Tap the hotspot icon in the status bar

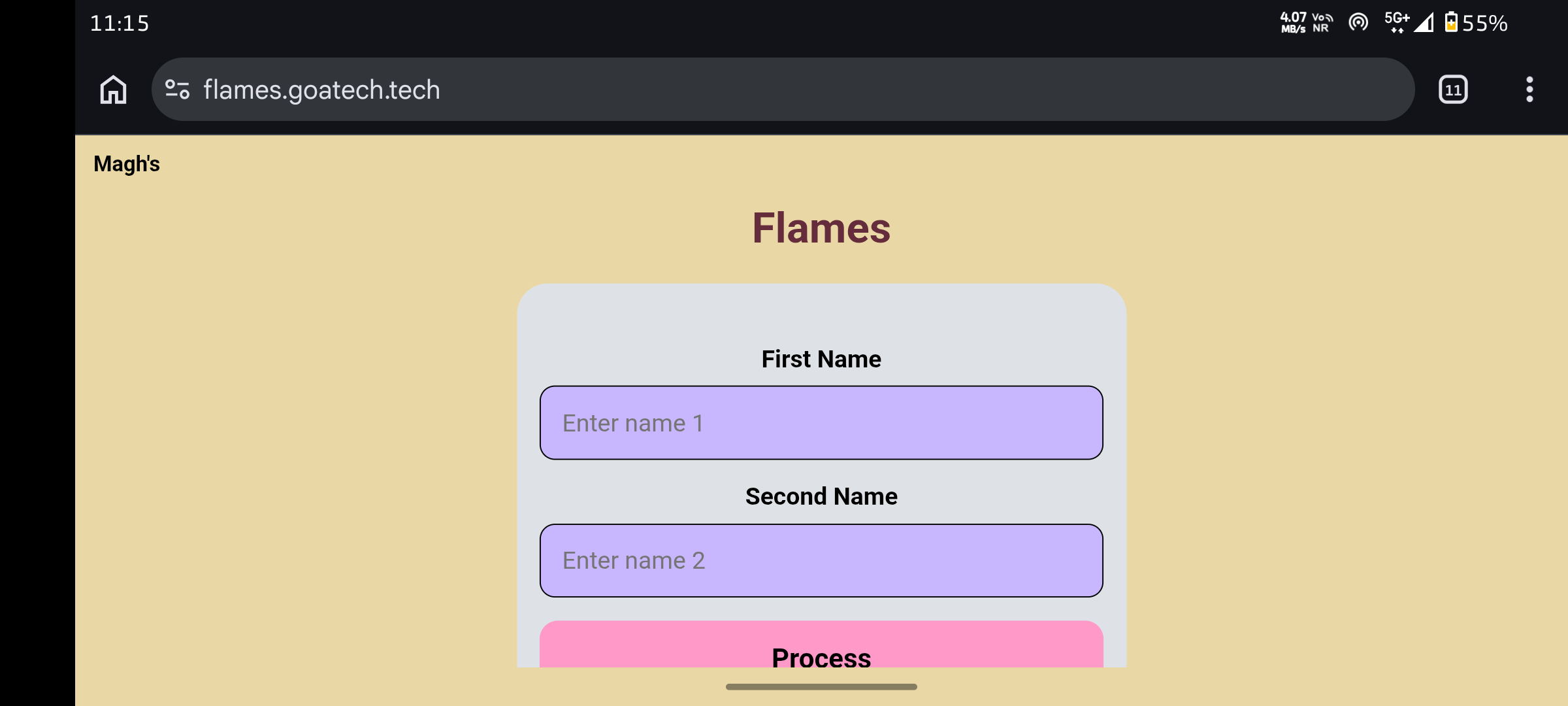[x=1358, y=23]
